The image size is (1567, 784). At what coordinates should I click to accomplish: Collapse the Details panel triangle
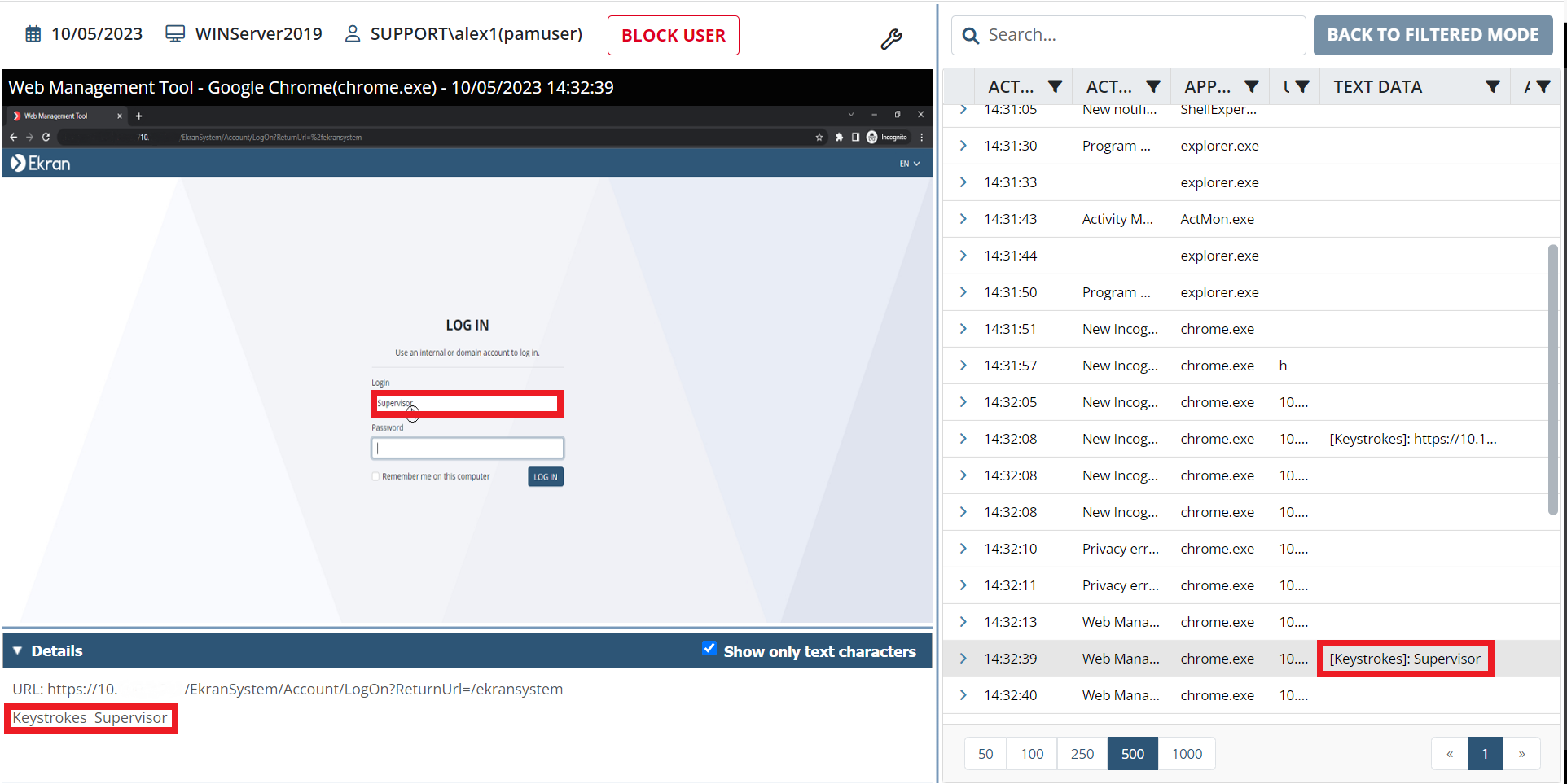[x=17, y=650]
